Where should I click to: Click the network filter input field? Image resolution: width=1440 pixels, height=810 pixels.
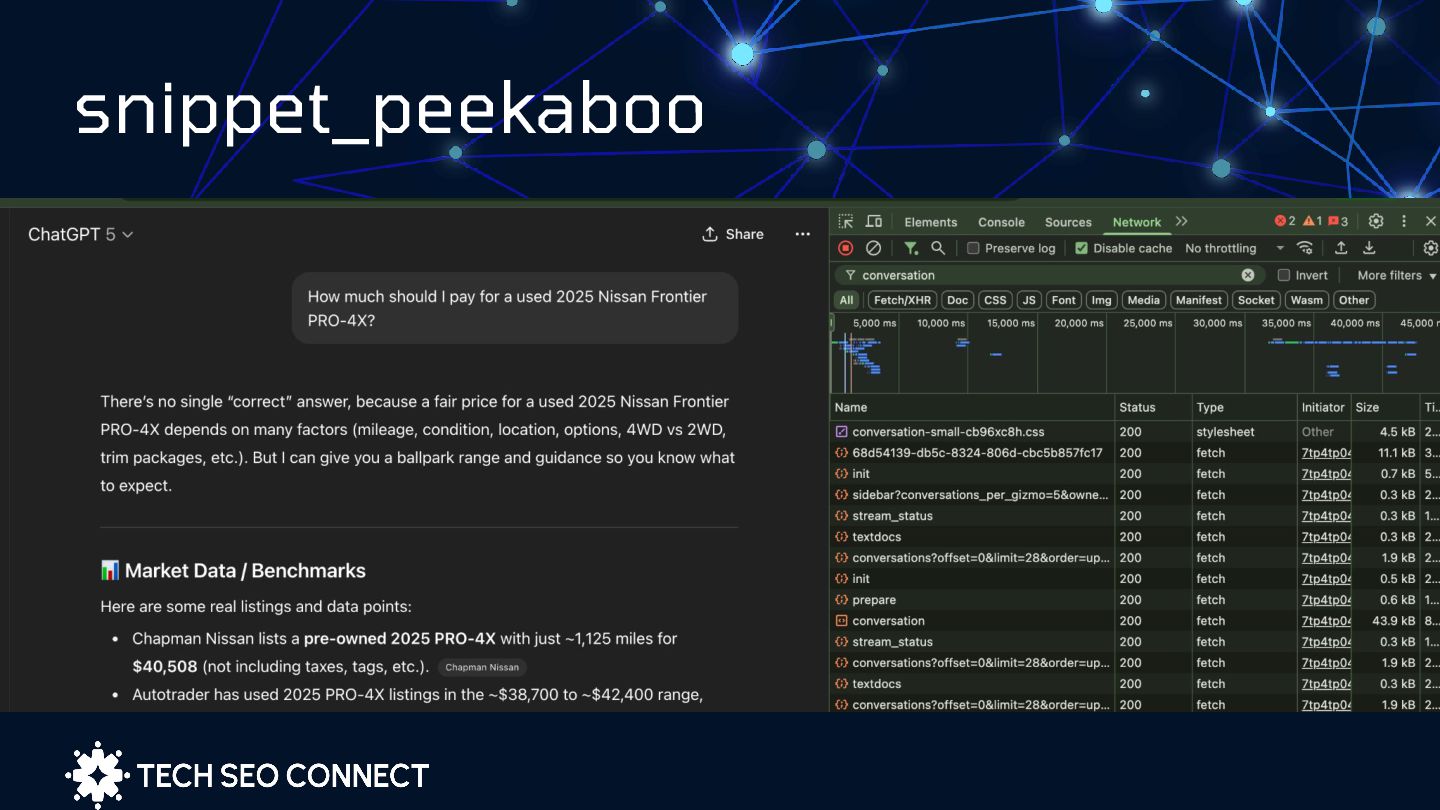coord(1050,275)
